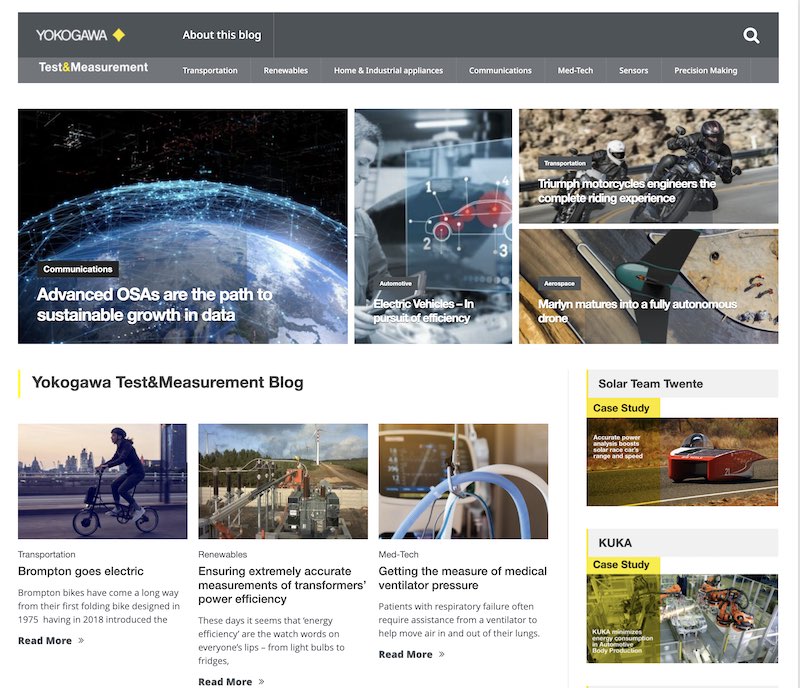Click the search magnifier icon
The image size is (800, 688).
(751, 36)
